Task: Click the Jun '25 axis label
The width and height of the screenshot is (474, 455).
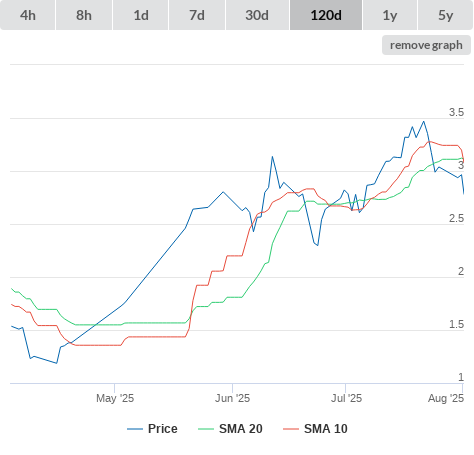Action: (x=232, y=398)
